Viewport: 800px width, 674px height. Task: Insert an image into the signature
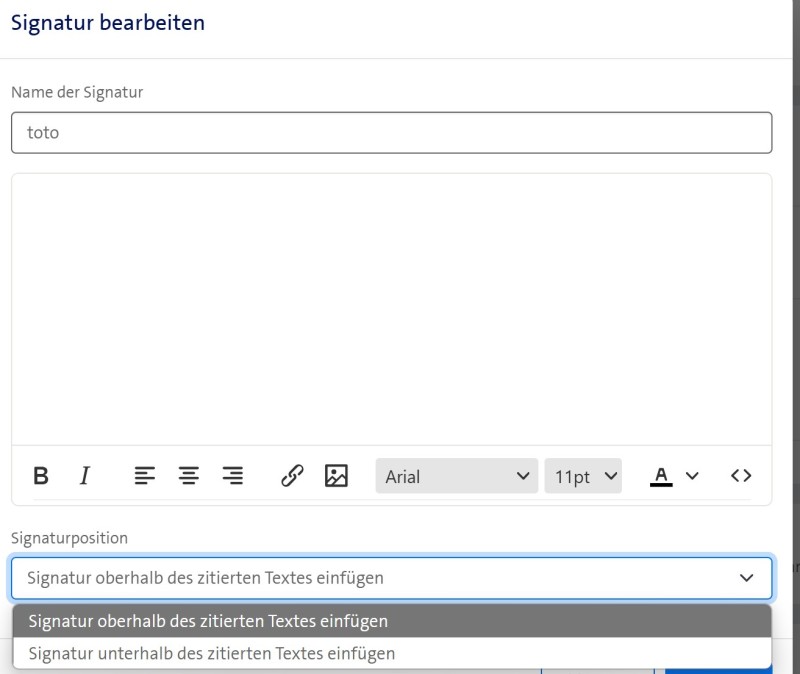(x=336, y=476)
